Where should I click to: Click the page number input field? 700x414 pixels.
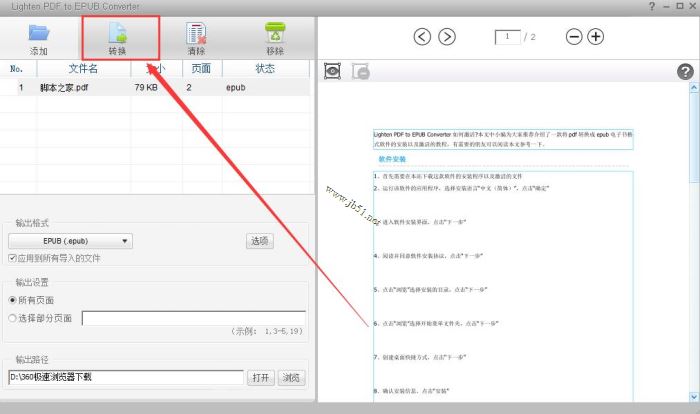click(508, 37)
